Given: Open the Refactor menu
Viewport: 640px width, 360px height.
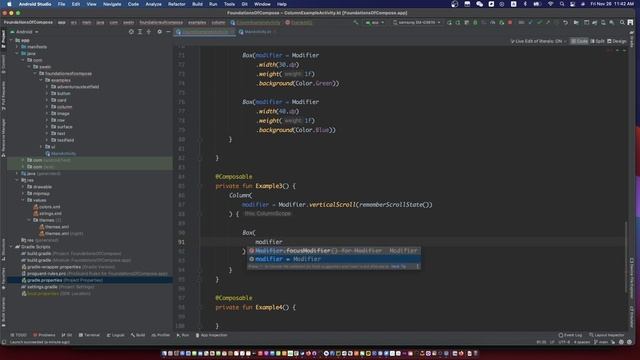Looking at the screenshot, I should coord(177,4).
